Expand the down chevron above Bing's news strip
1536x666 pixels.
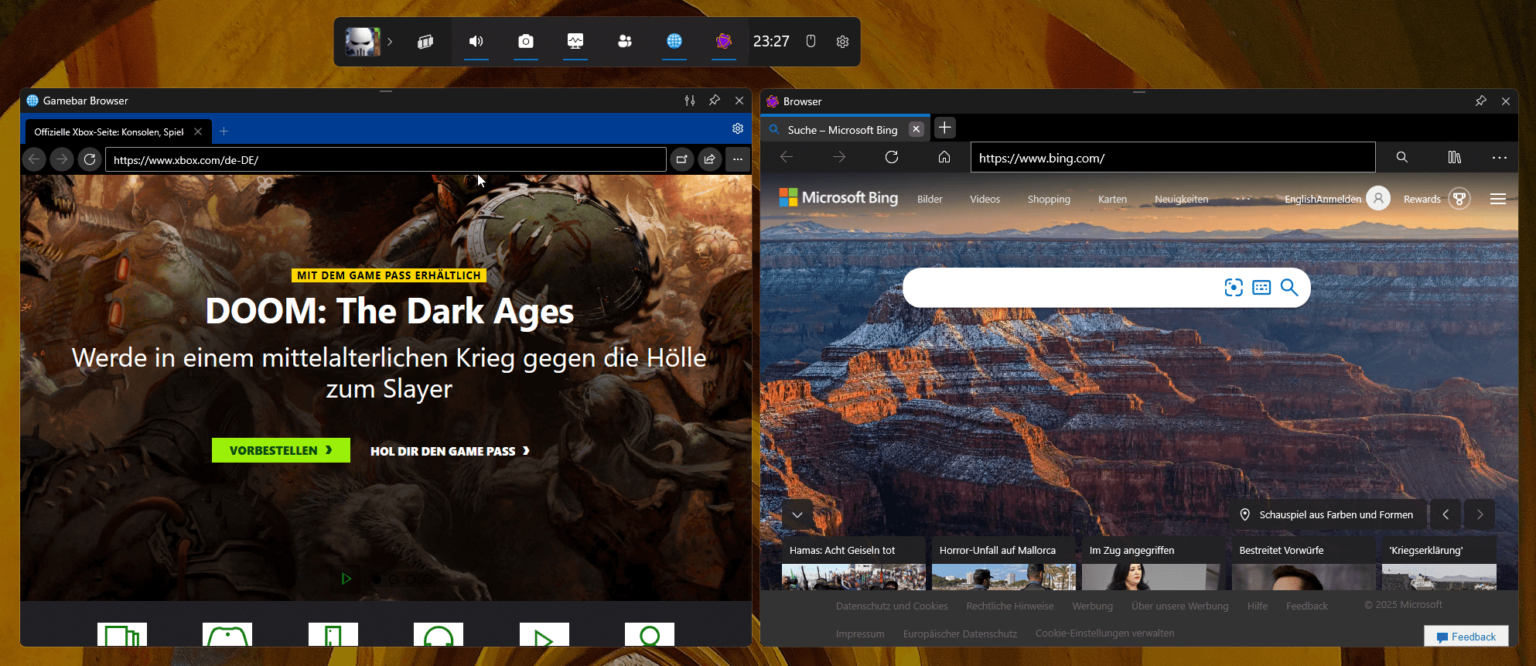[797, 514]
